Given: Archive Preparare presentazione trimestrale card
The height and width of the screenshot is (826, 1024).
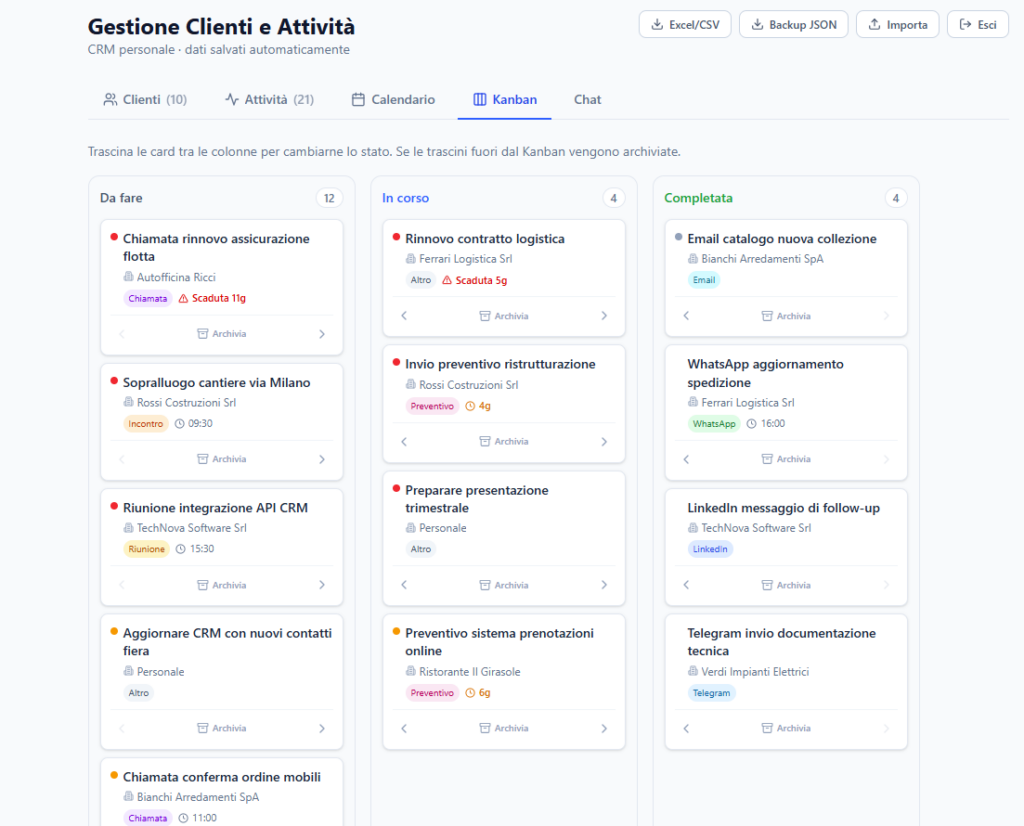Looking at the screenshot, I should [504, 585].
